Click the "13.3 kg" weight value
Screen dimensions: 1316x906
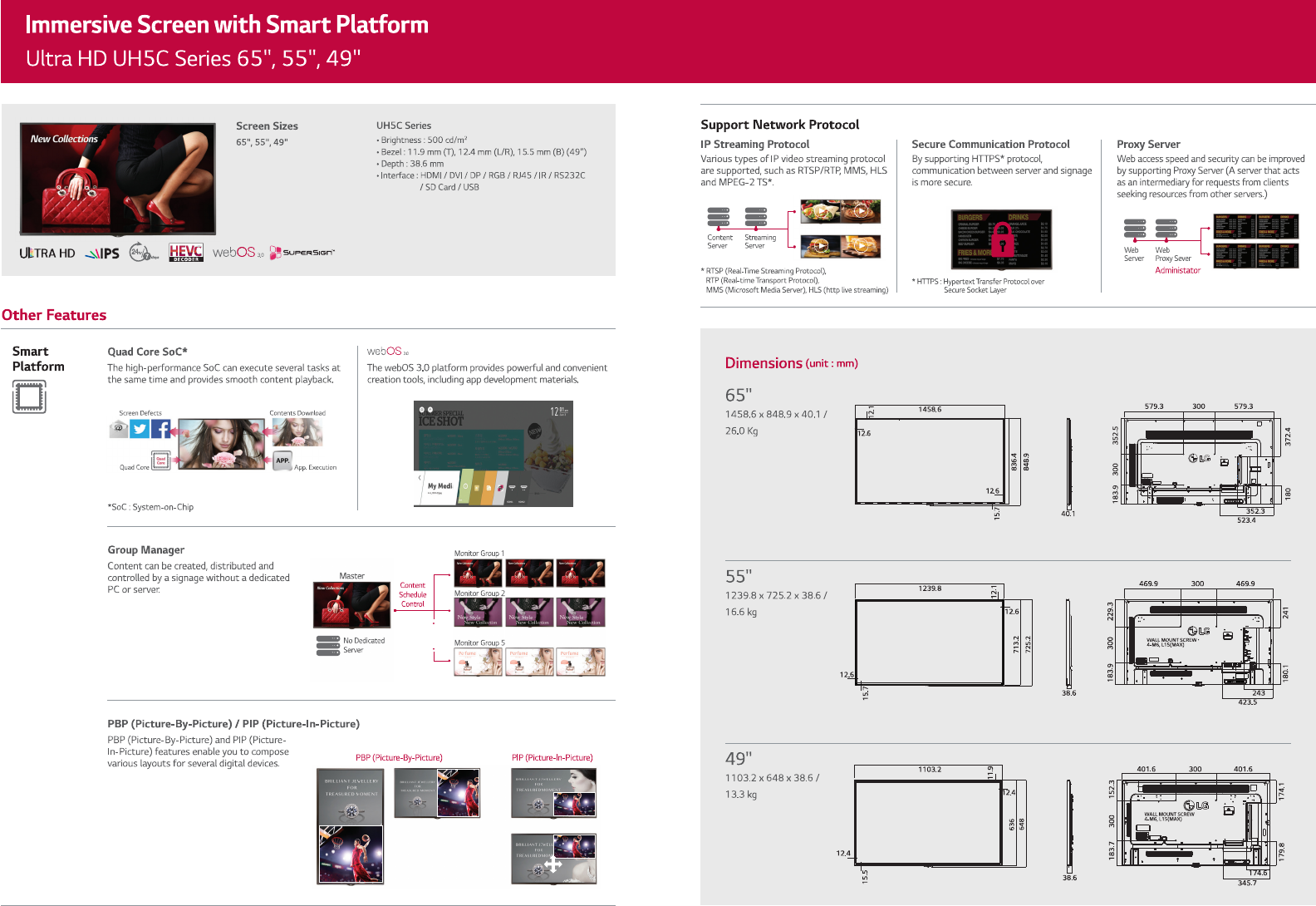pyautogui.click(x=741, y=795)
